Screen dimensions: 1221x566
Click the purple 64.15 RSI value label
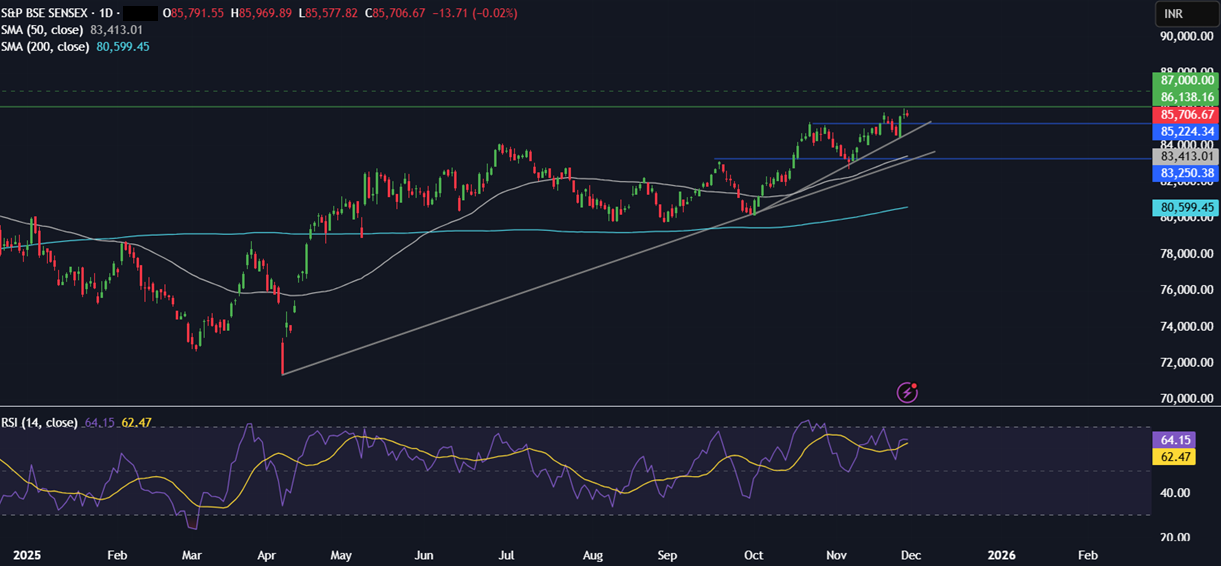coord(1173,440)
